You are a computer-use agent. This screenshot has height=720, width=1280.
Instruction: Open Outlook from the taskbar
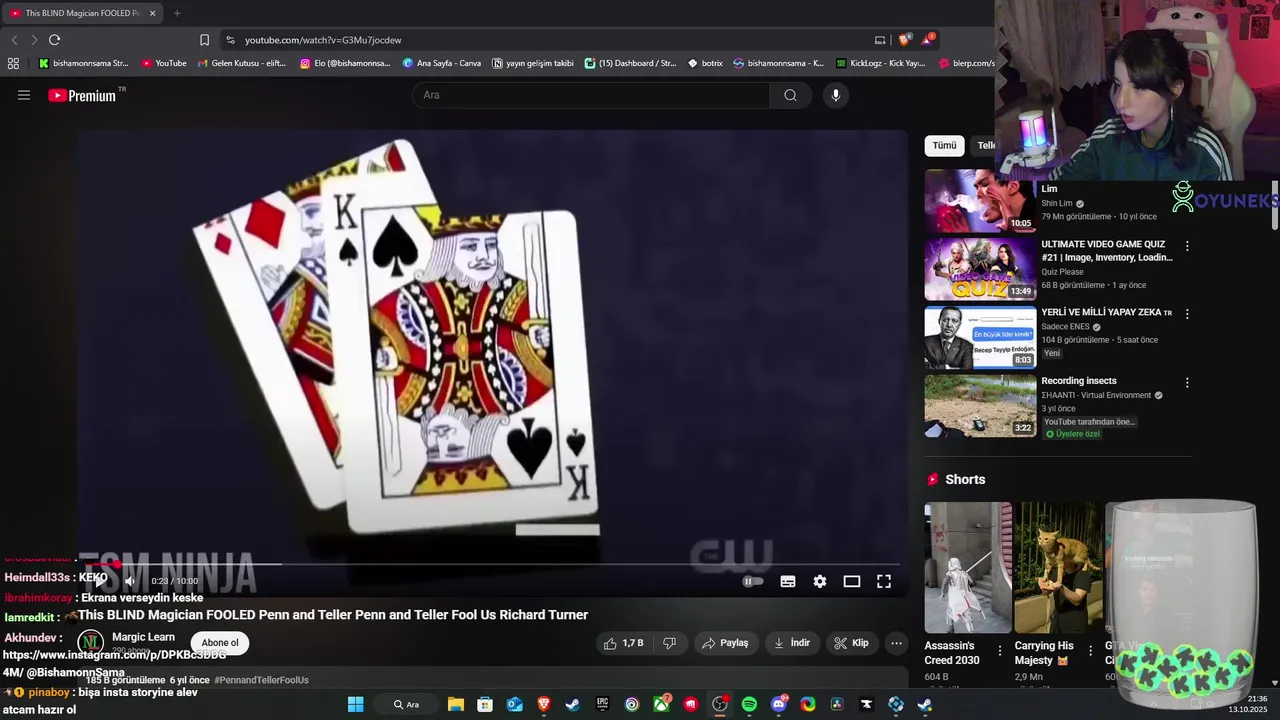tap(514, 704)
